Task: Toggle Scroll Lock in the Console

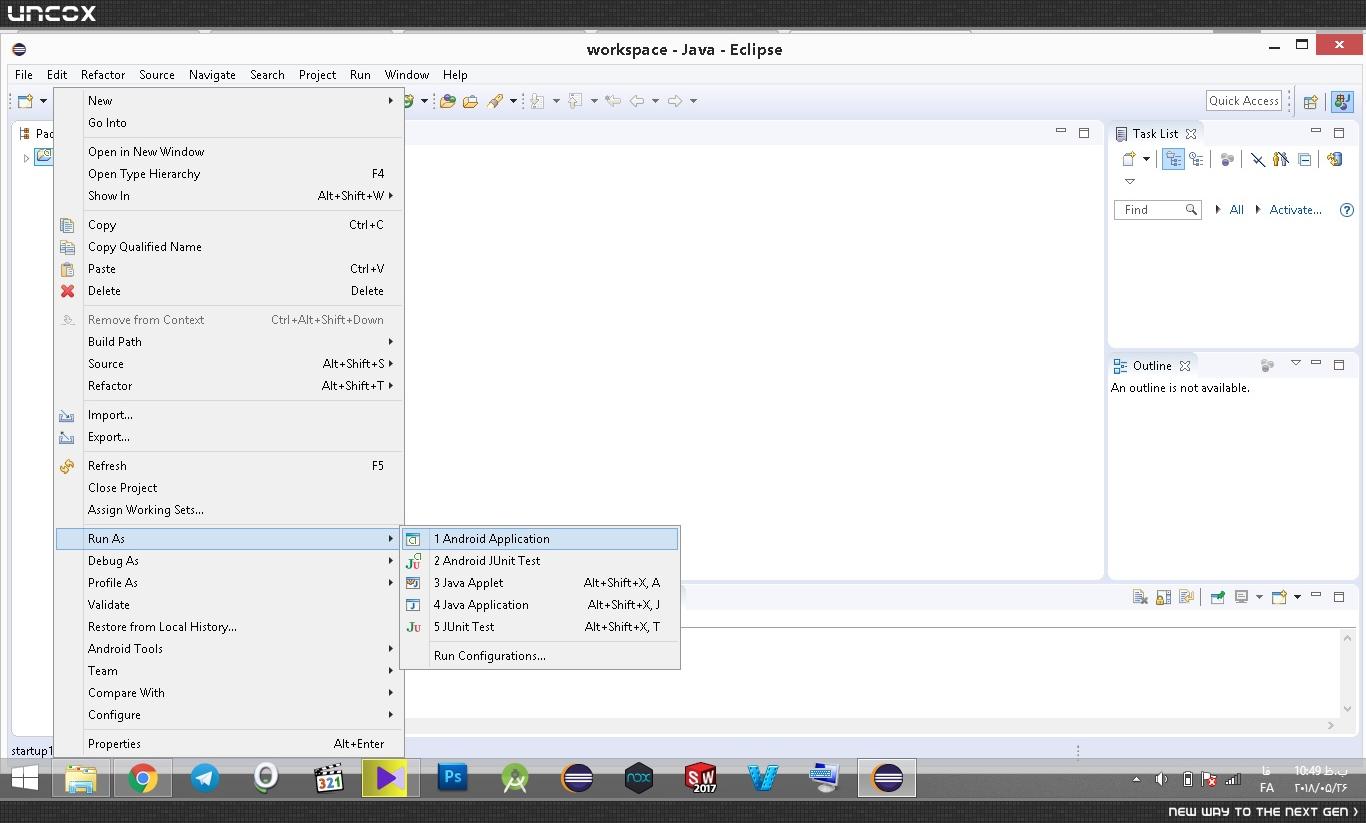Action: pos(1163,597)
